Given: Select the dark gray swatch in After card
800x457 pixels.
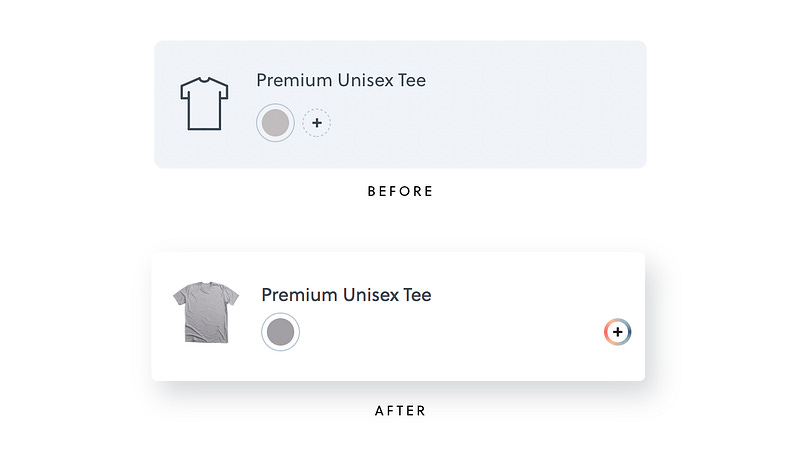Looking at the screenshot, I should click(x=281, y=332).
